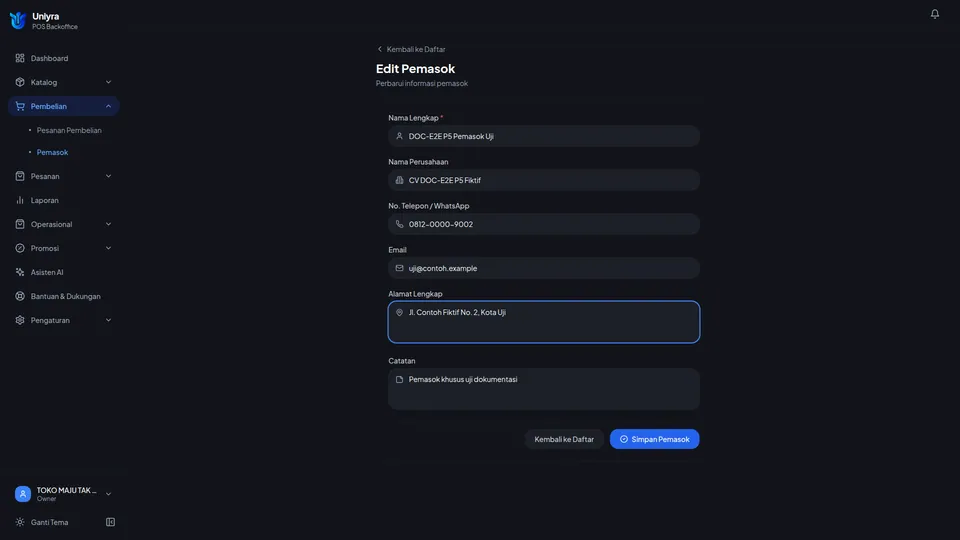Click map pin icon in Alamat field
The width and height of the screenshot is (960, 540).
tap(399, 312)
